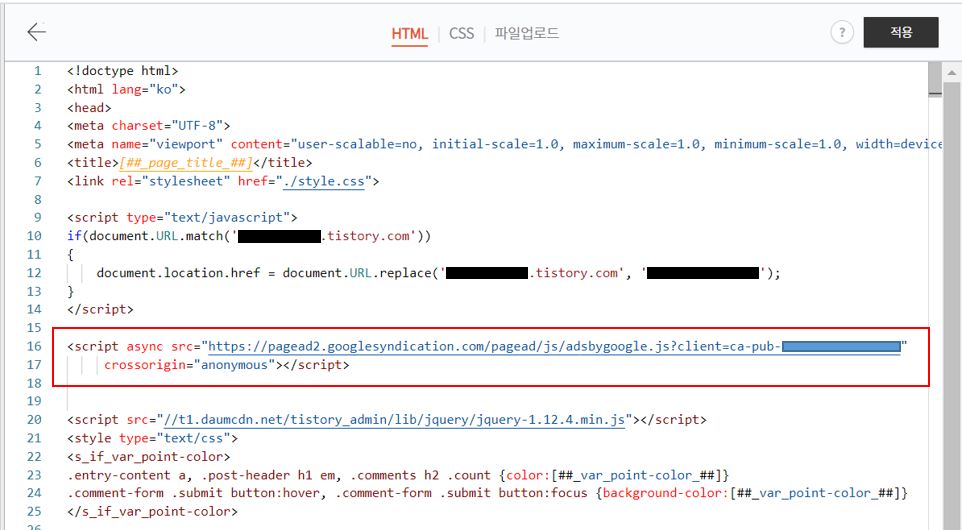
Task: Open the ./style.css link on line 7
Action: point(323,181)
